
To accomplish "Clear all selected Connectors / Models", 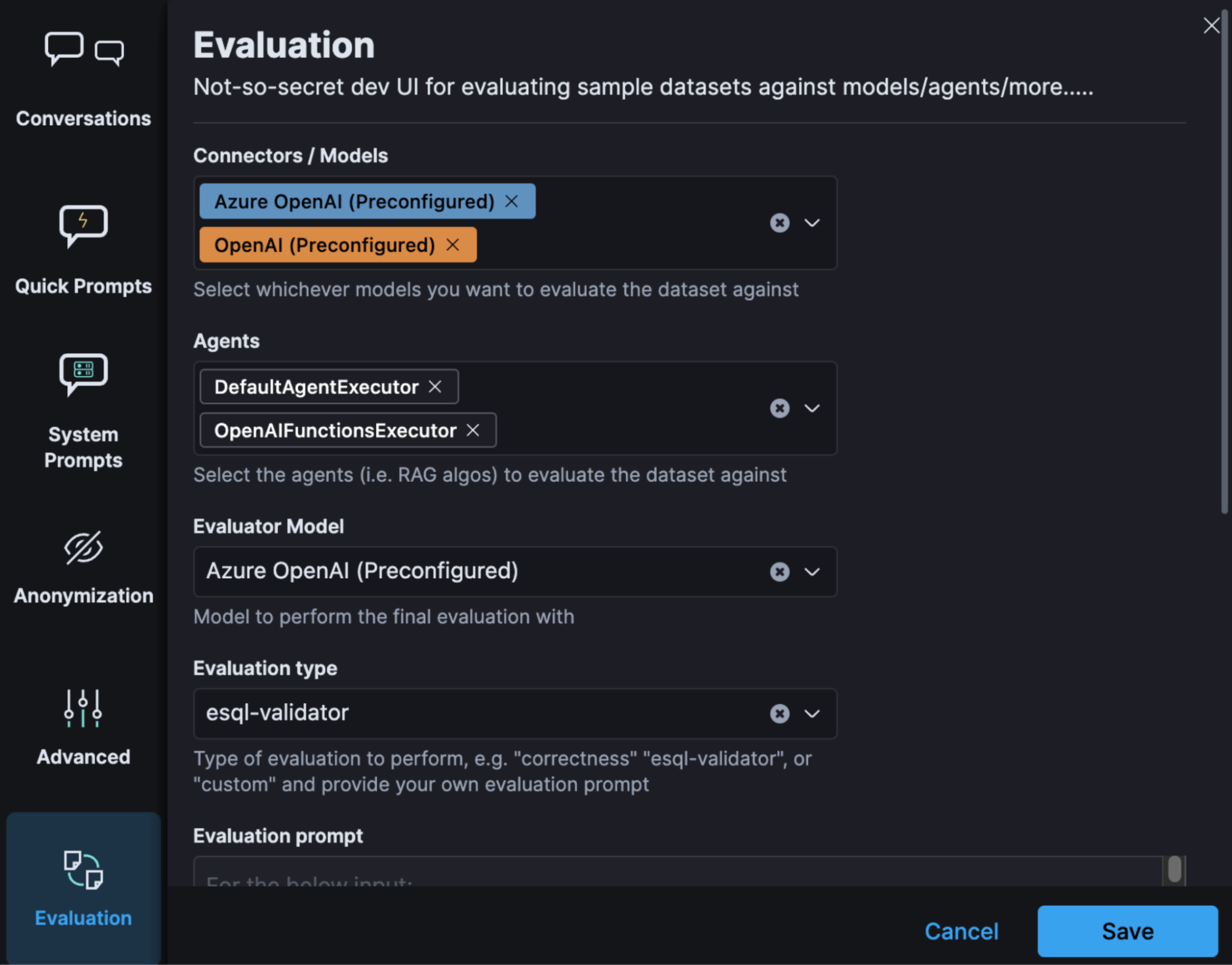I will point(780,222).
